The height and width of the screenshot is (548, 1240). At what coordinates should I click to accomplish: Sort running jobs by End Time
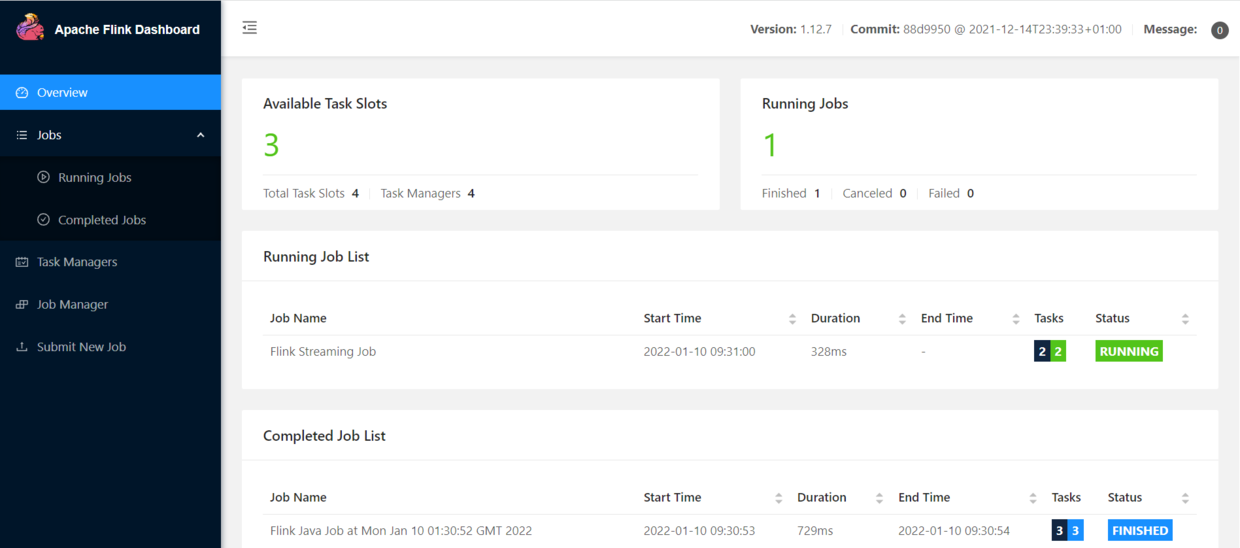[x=1016, y=319]
